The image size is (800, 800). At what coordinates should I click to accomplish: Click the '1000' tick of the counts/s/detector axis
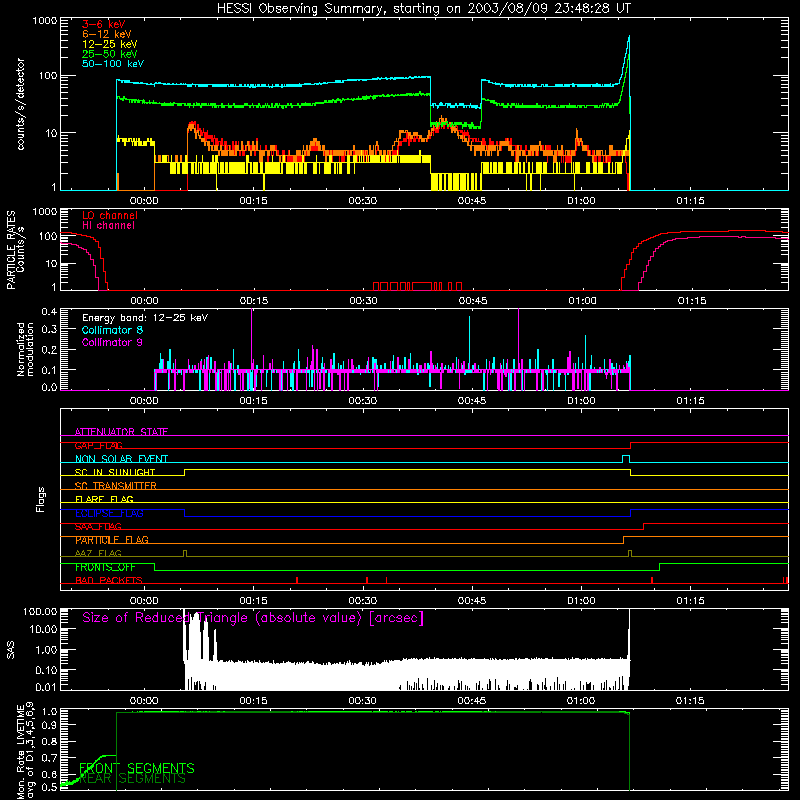(x=45, y=21)
